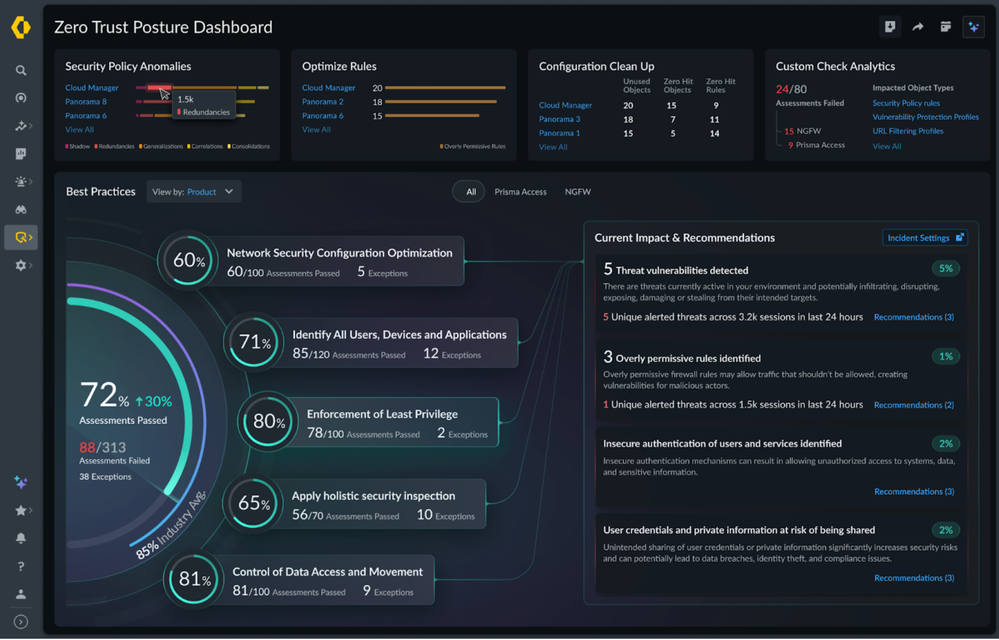Select the 60% Network Security Configuration Optimization card
The width and height of the screenshot is (999, 640).
pos(310,261)
